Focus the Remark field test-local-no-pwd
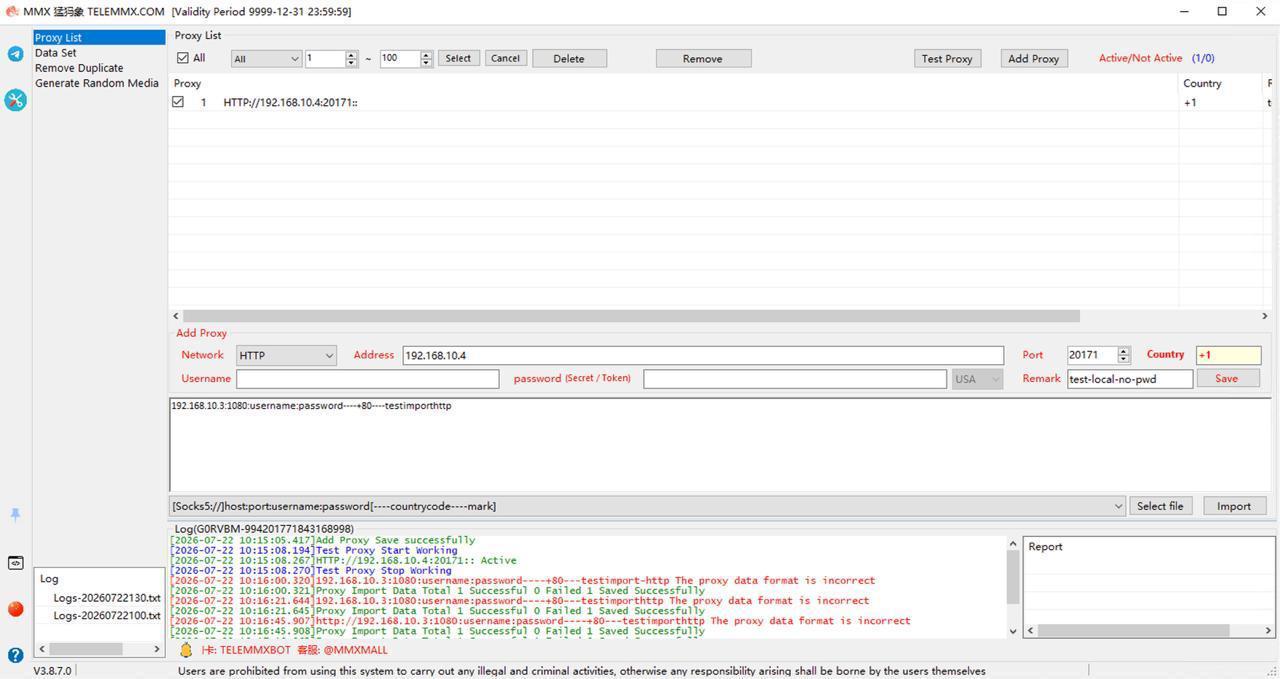 pos(1130,379)
